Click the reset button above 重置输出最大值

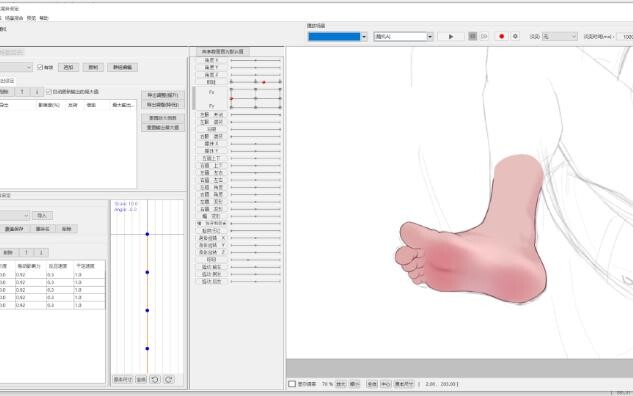coord(163,118)
